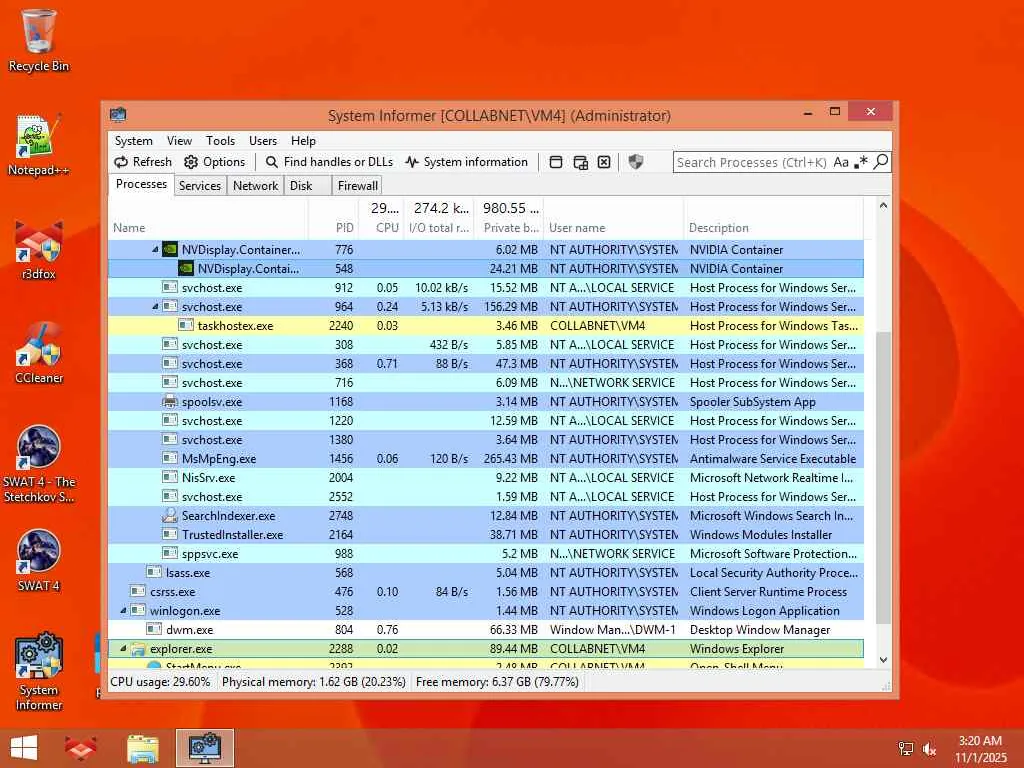Select the taskhostex.exe process row
Viewport: 1024px width, 768px height.
click(486, 325)
